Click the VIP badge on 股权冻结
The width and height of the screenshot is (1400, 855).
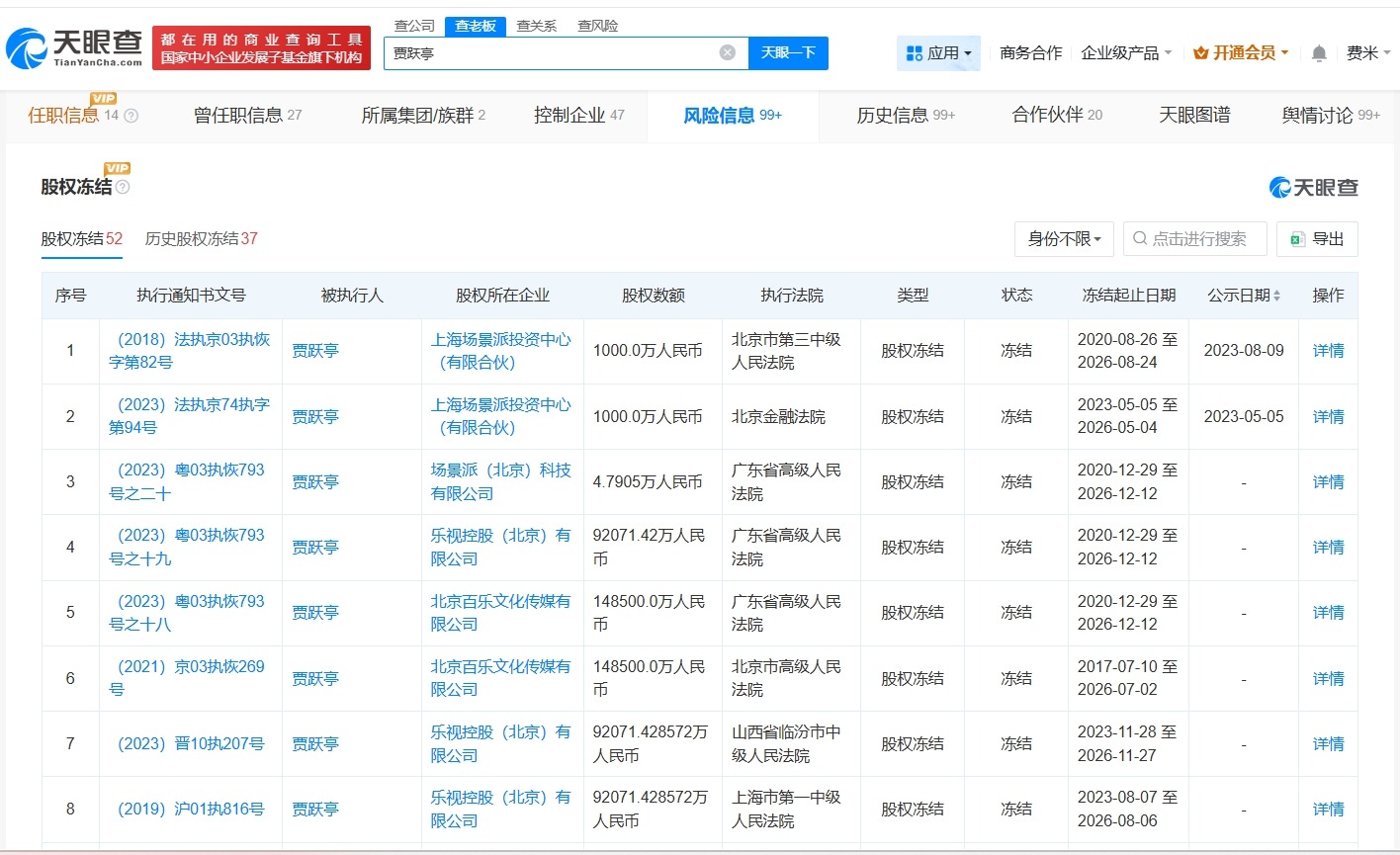pyautogui.click(x=117, y=168)
